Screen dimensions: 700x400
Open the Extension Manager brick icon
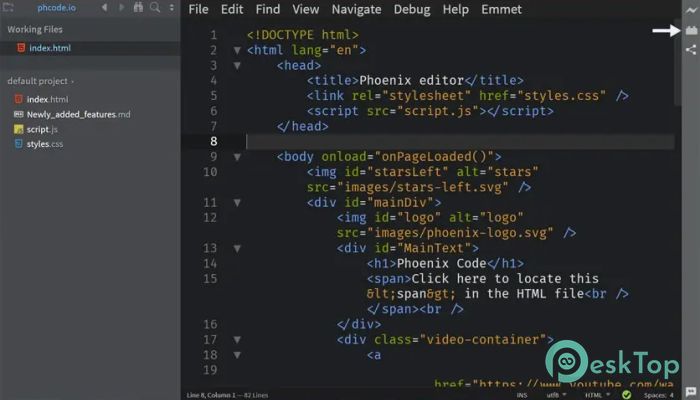point(691,30)
